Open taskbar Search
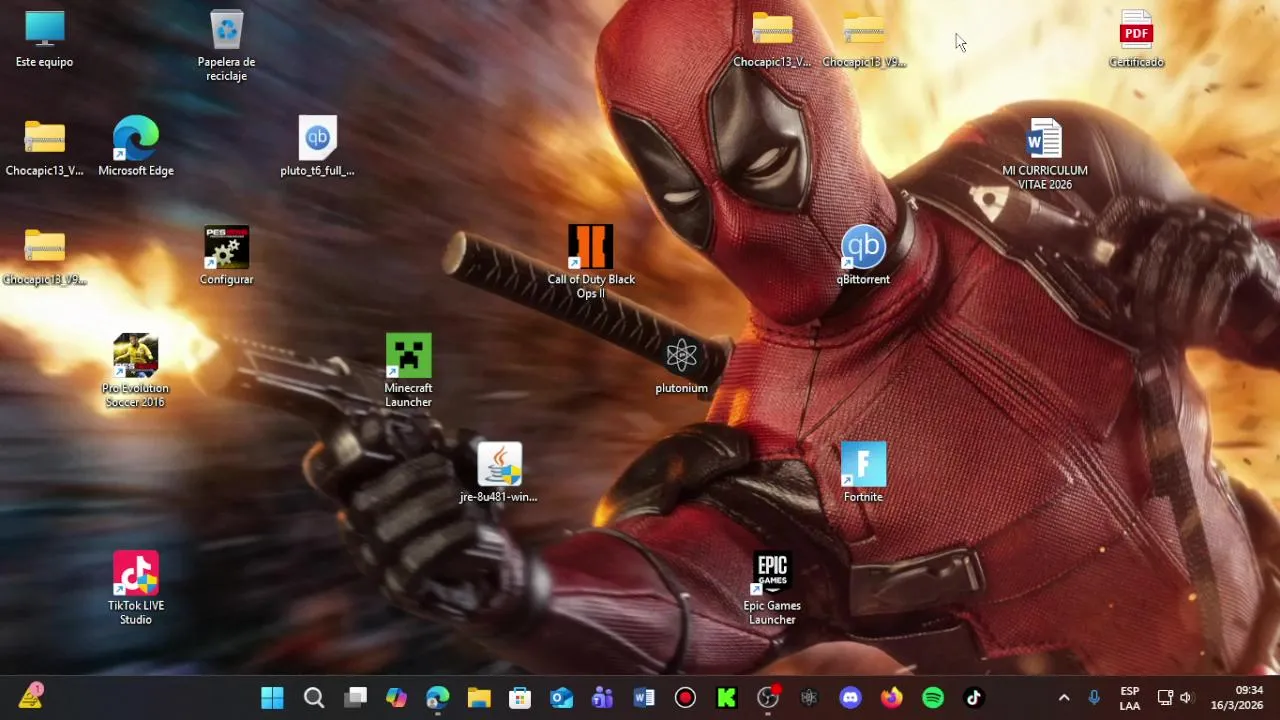 click(x=314, y=698)
